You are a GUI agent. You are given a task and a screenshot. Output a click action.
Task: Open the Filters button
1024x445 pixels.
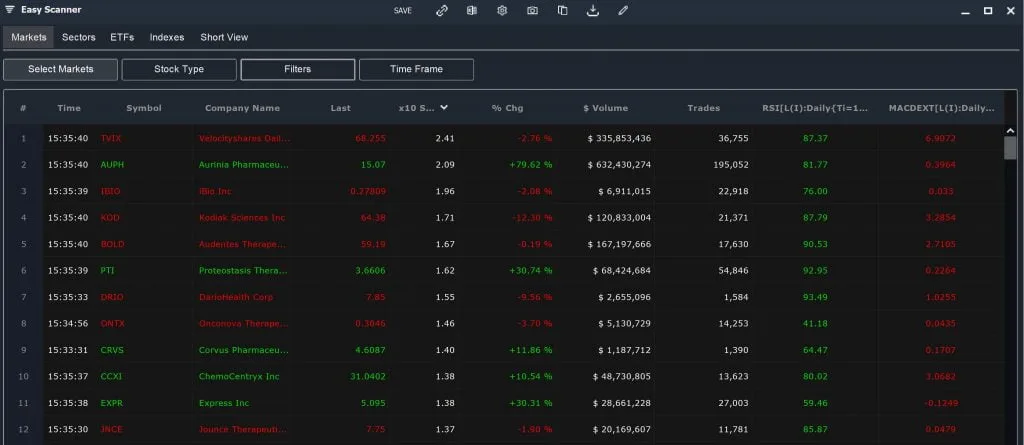[x=298, y=69]
